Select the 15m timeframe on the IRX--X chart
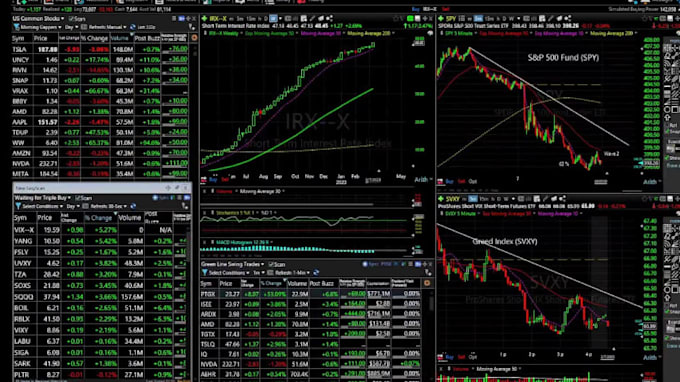Viewport: 680px width, 382px height. tap(251, 19)
